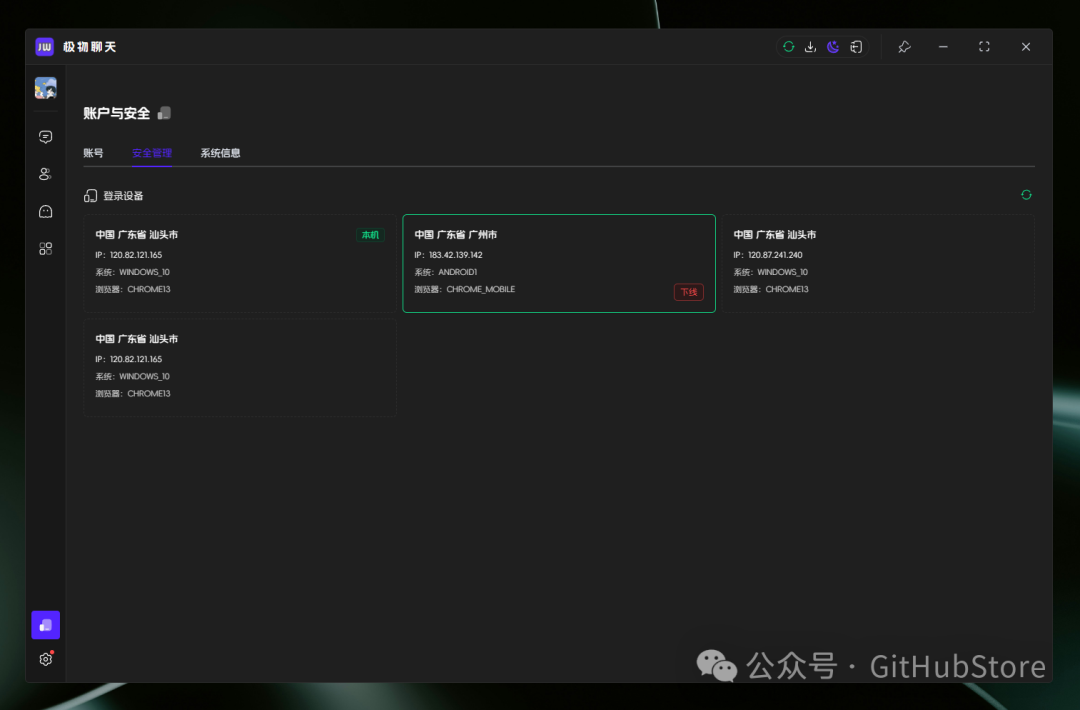Pin the window with the pin icon
This screenshot has height=710, width=1080.
(x=904, y=47)
